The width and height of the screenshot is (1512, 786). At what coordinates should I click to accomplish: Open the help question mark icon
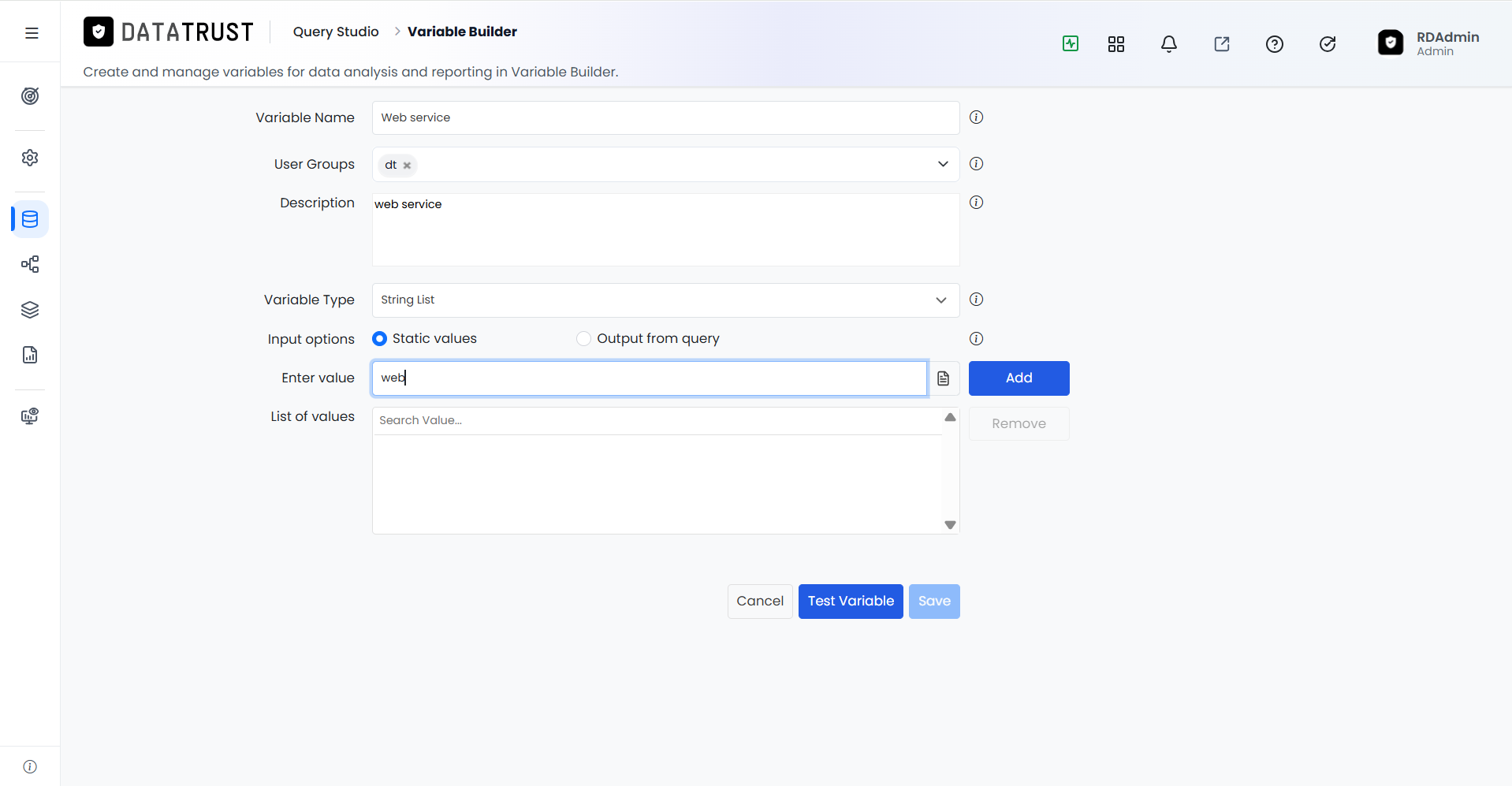coord(1275,44)
